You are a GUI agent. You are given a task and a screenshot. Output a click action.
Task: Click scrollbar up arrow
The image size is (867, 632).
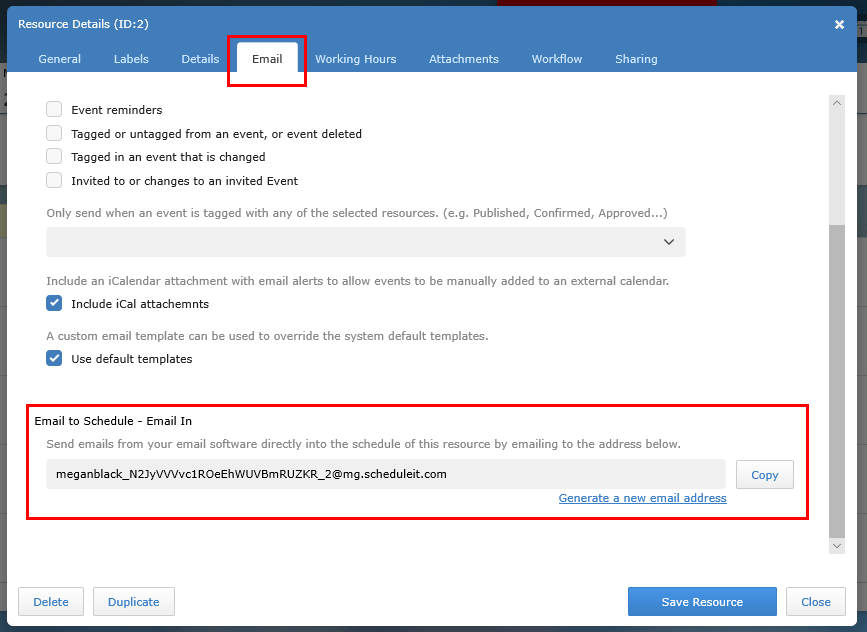(x=837, y=103)
